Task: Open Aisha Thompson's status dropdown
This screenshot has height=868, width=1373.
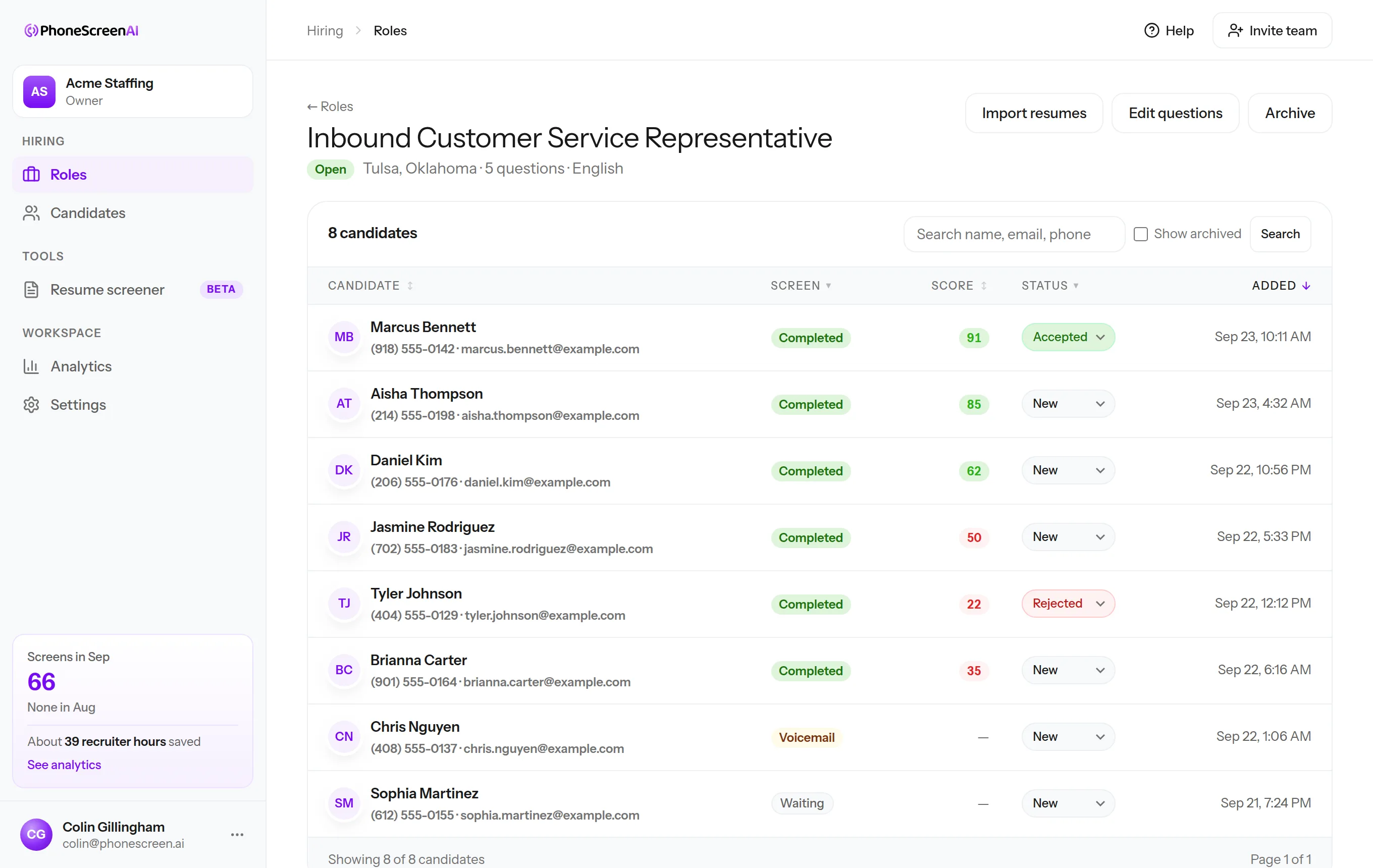Action: pos(1068,404)
